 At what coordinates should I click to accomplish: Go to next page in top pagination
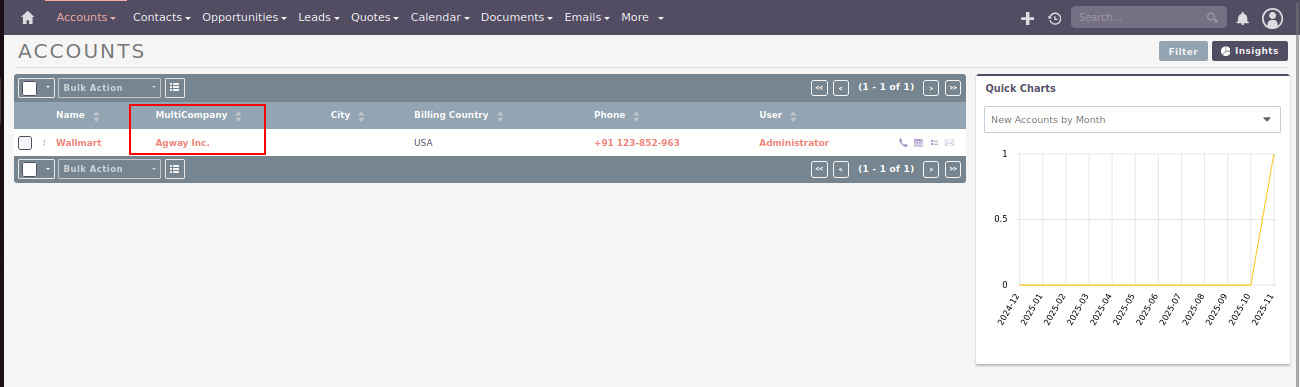coord(931,88)
